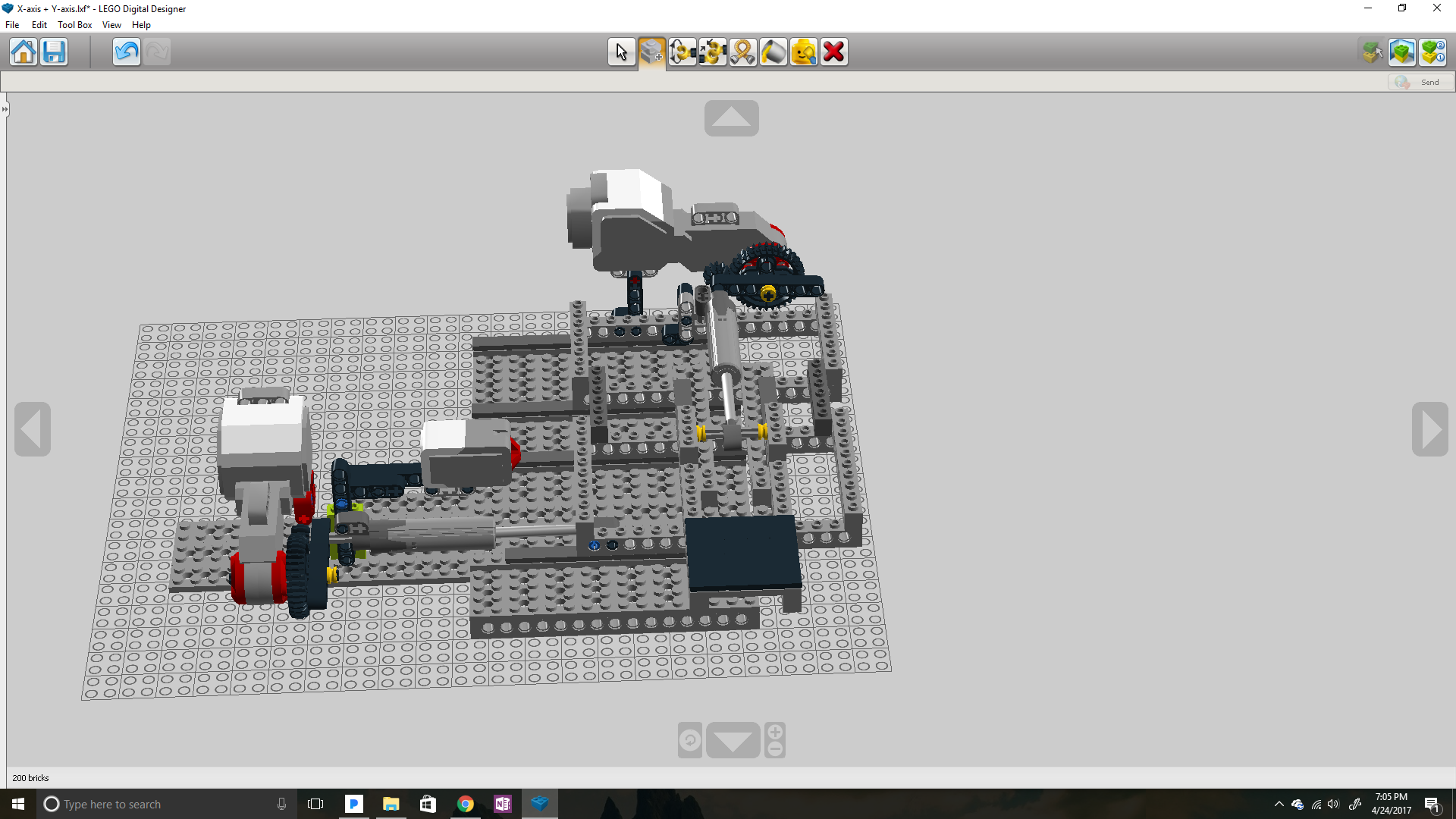The image size is (1456, 819).
Task: Toggle the collapsed brick palette panel open
Action: point(5,108)
